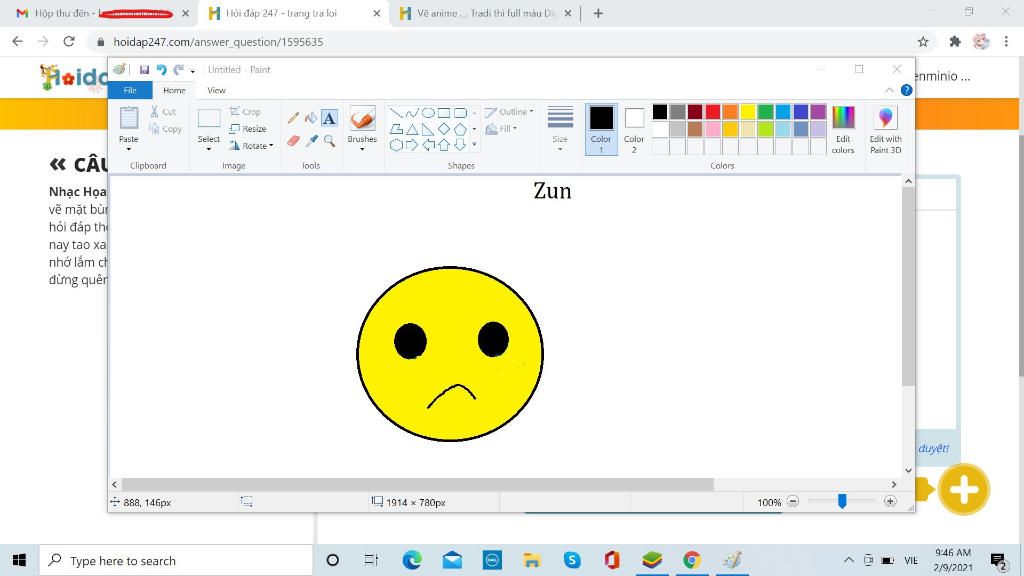Image resolution: width=1024 pixels, height=576 pixels.
Task: Click the Chrome address bar URL
Action: tap(218, 42)
